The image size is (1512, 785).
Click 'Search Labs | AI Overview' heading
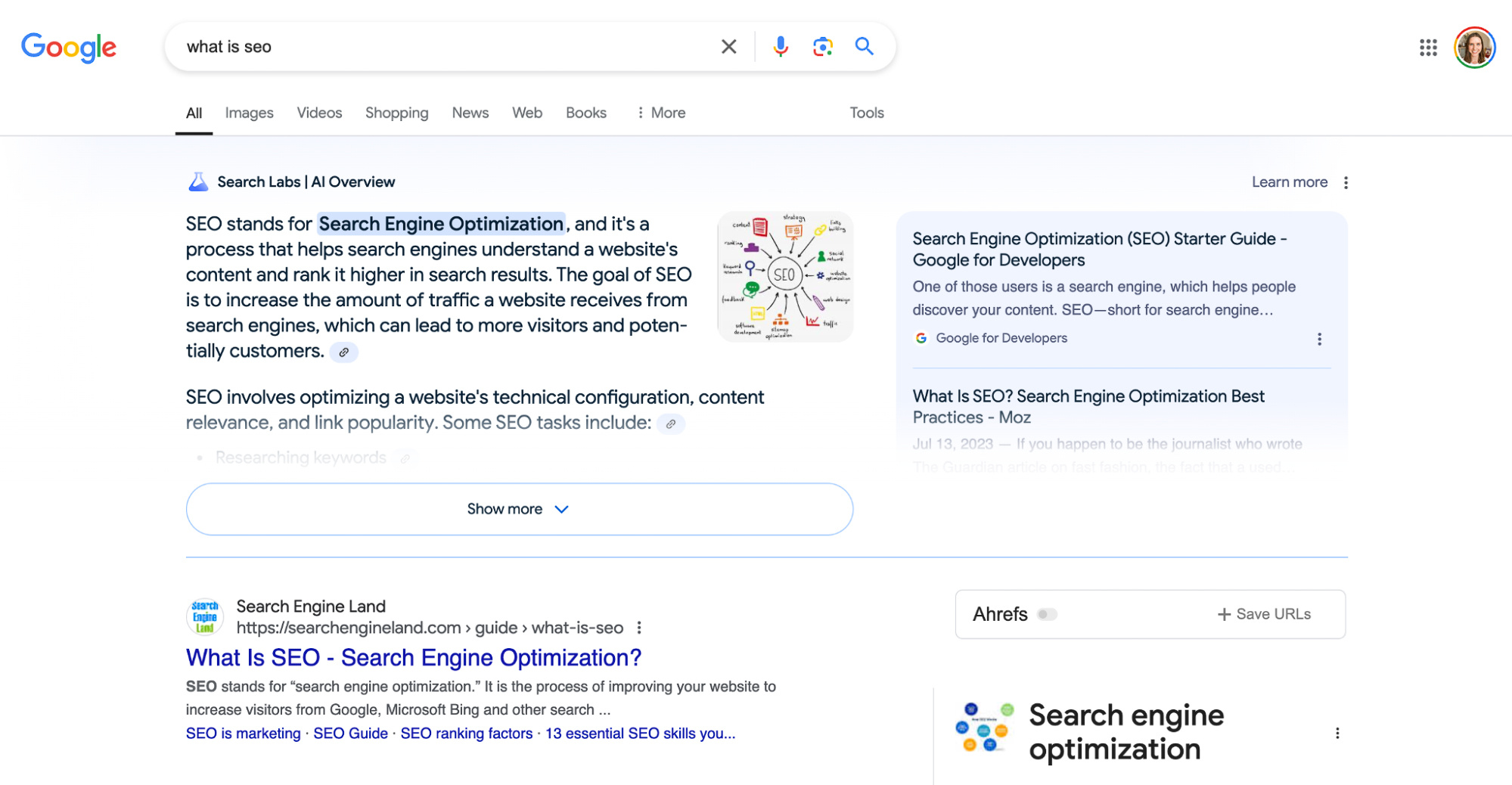tap(306, 182)
